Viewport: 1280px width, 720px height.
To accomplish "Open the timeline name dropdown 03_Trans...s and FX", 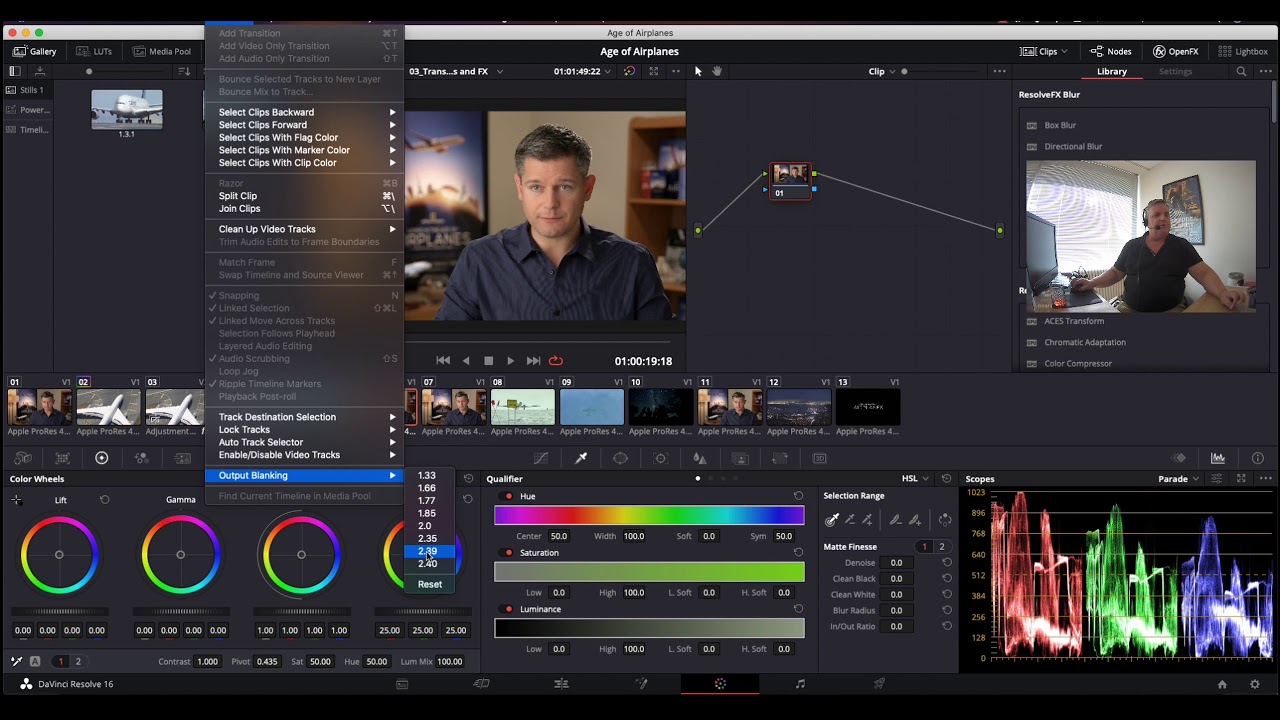I will (x=456, y=72).
